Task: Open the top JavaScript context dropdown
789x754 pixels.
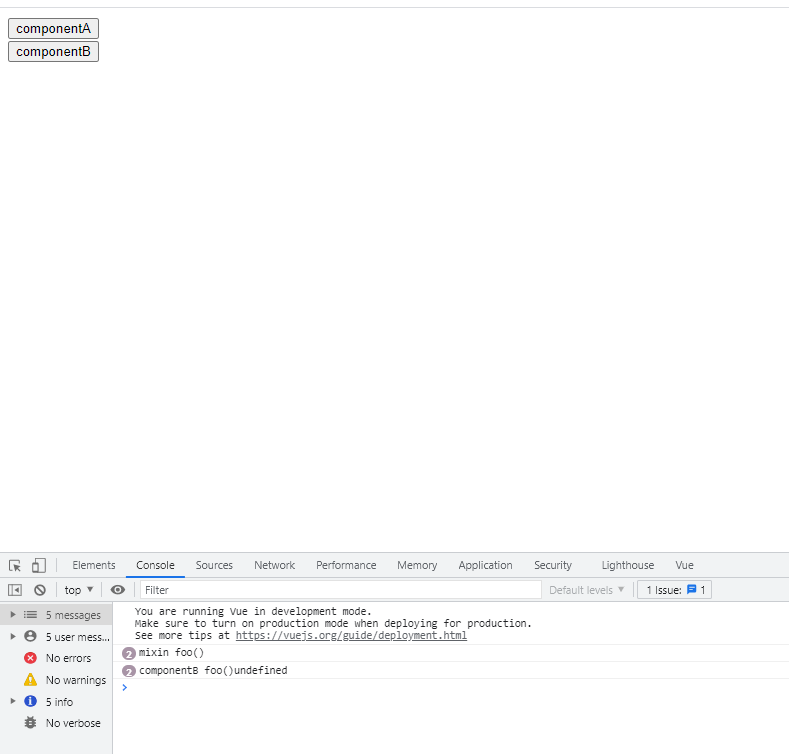Action: pyautogui.click(x=78, y=590)
